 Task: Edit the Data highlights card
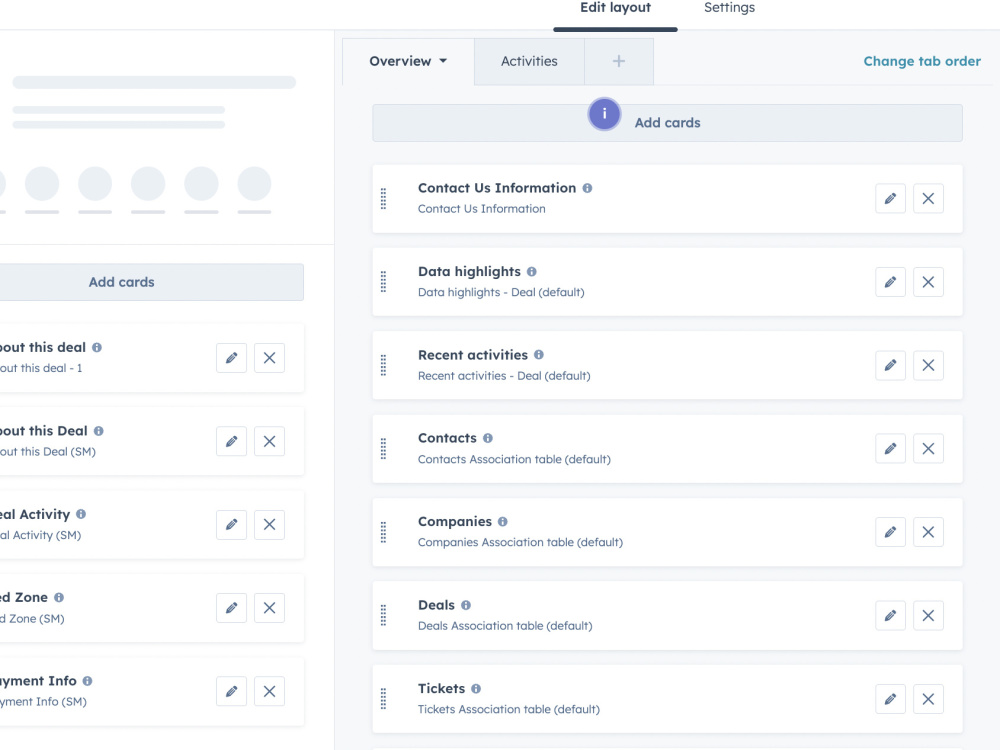point(890,282)
